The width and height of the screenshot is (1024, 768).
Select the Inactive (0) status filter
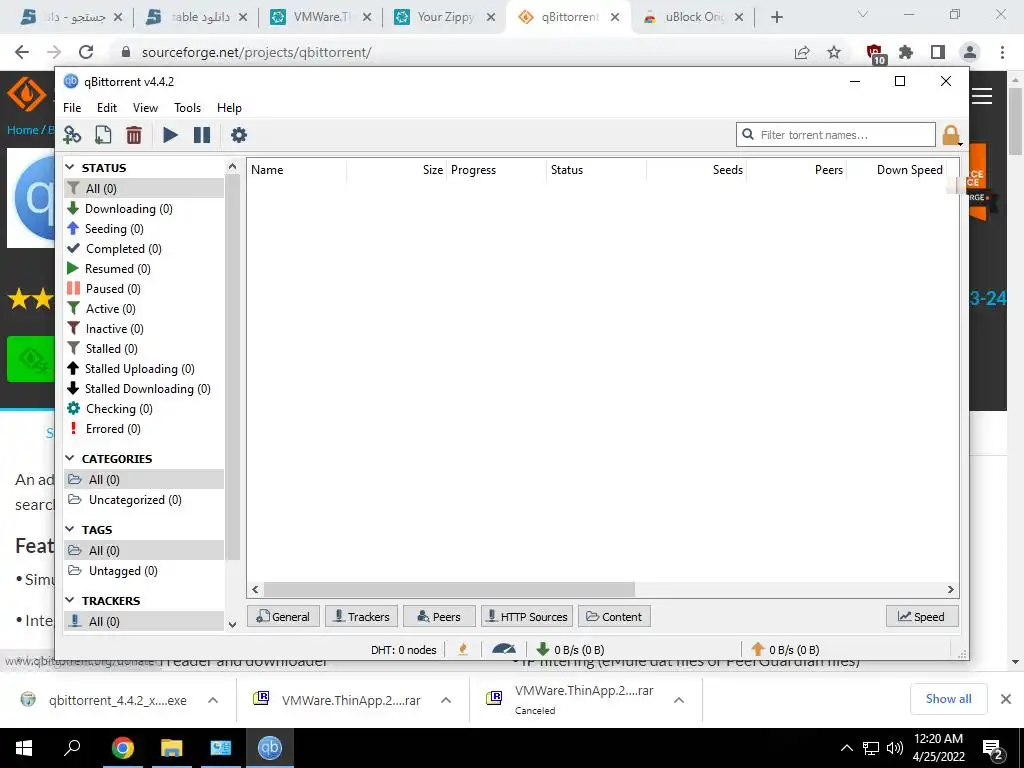coord(114,328)
